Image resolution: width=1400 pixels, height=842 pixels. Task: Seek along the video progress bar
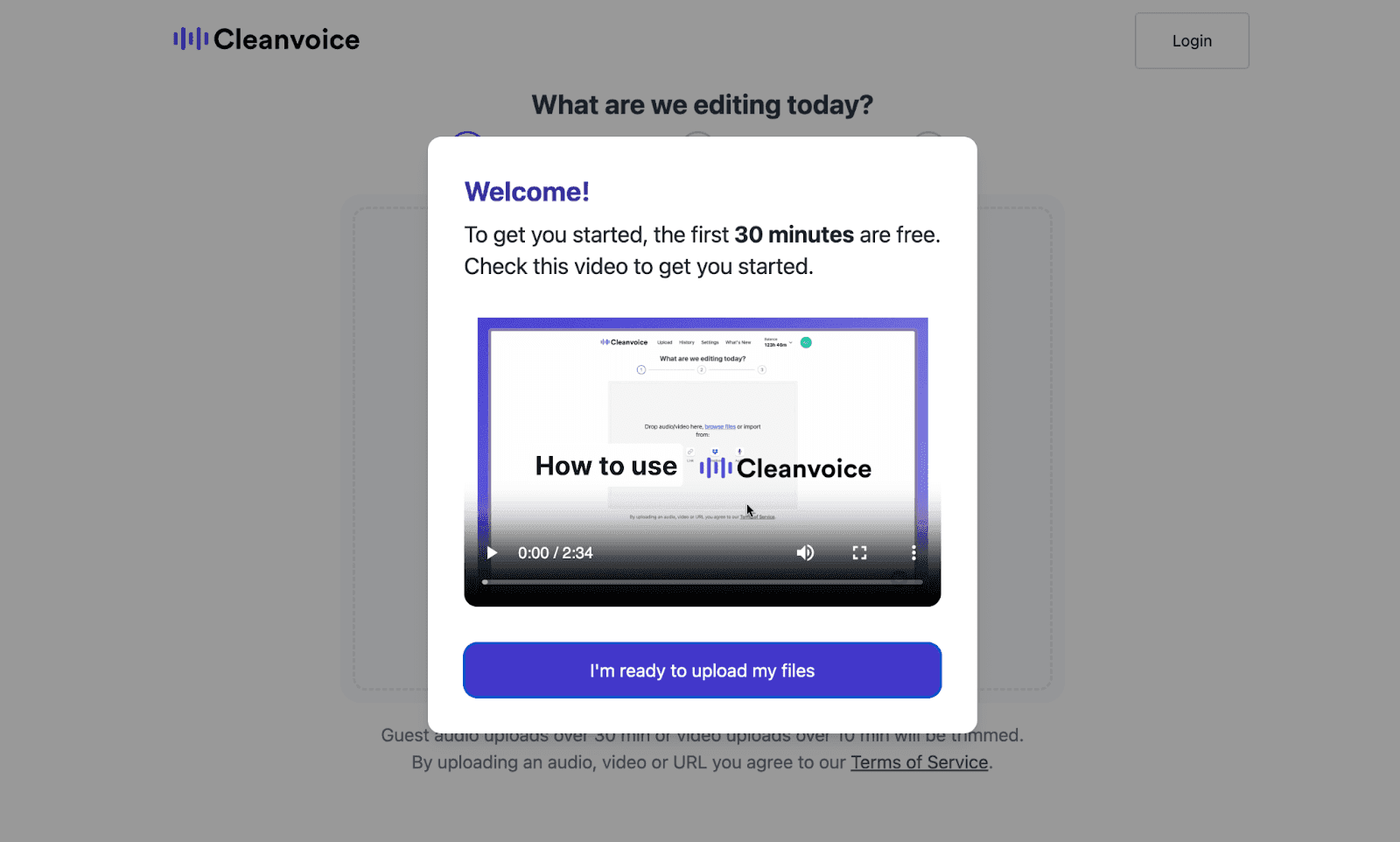[x=703, y=582]
